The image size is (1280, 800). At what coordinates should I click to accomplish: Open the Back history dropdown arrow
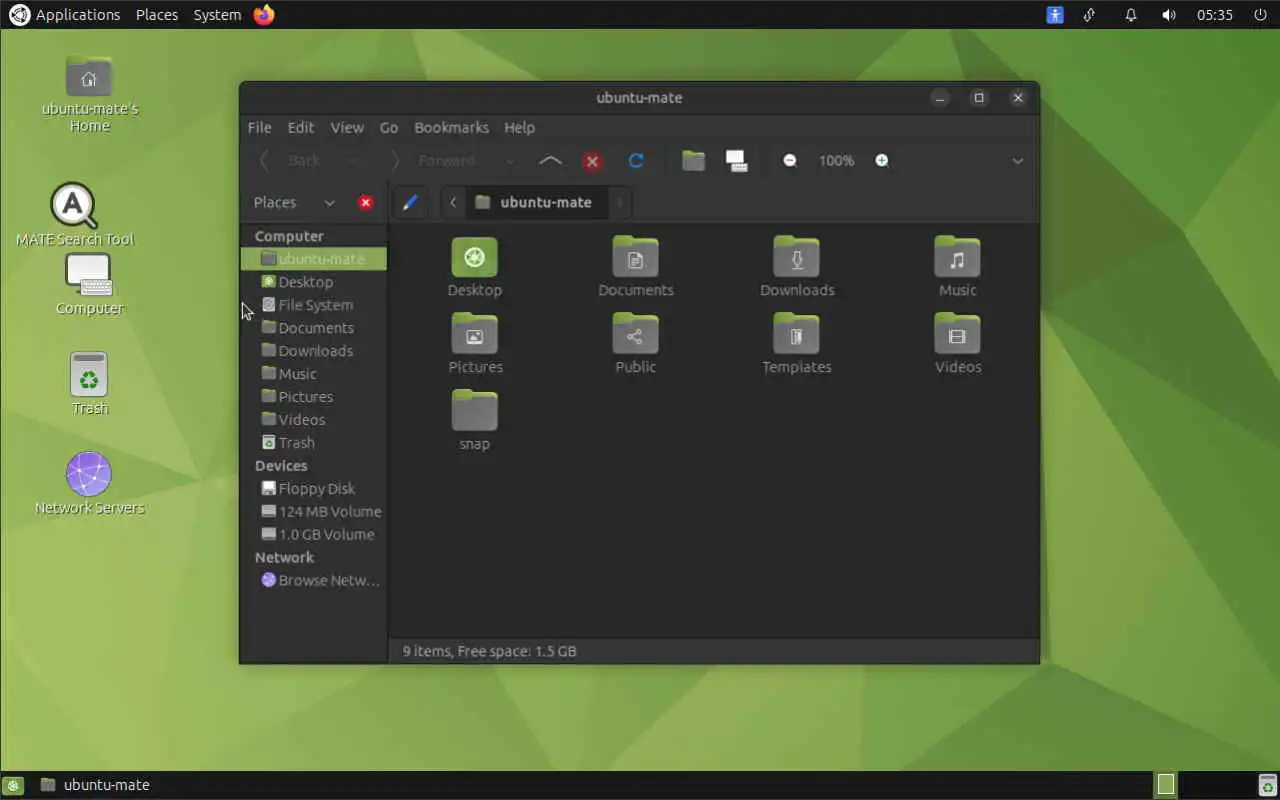pyautogui.click(x=355, y=161)
